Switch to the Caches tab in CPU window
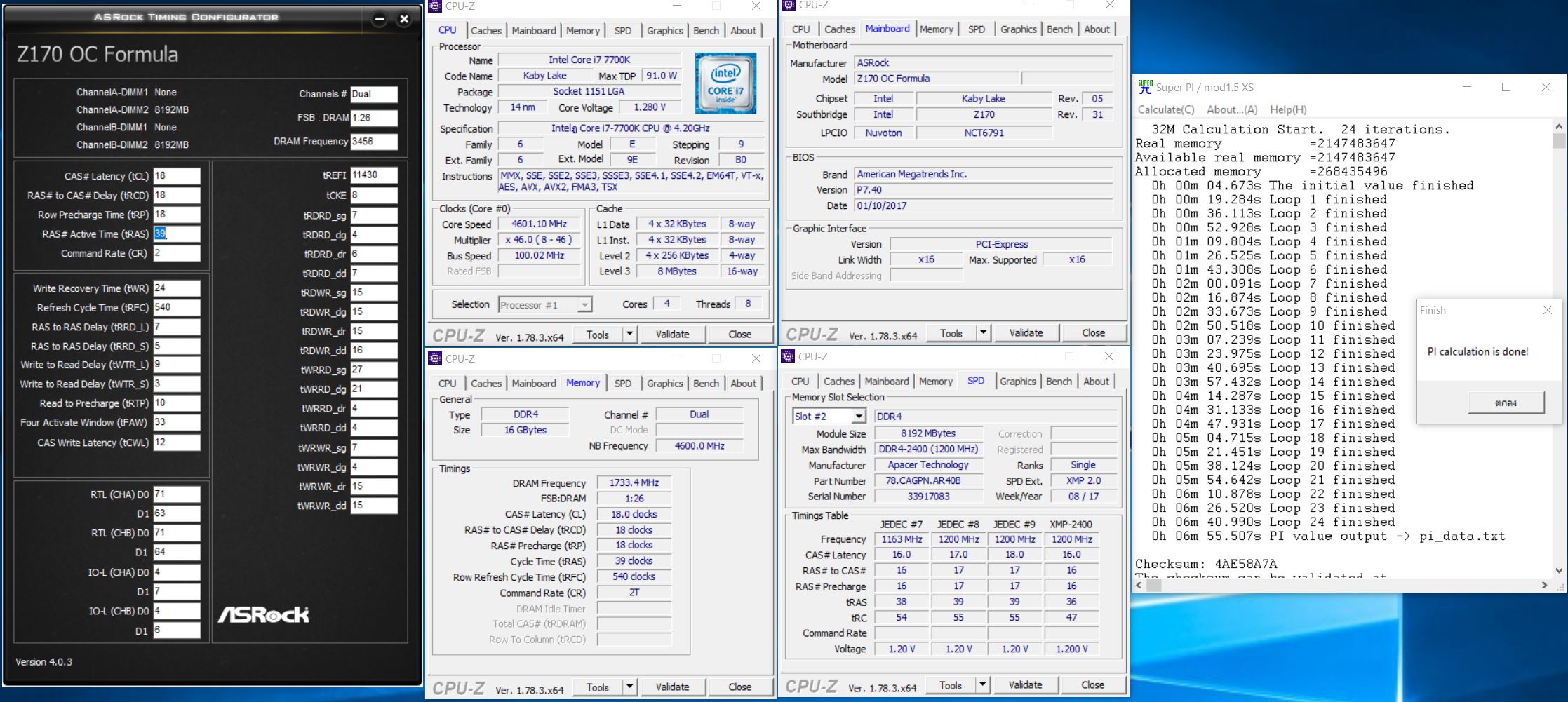Viewport: 1568px width, 702px height. 485,30
